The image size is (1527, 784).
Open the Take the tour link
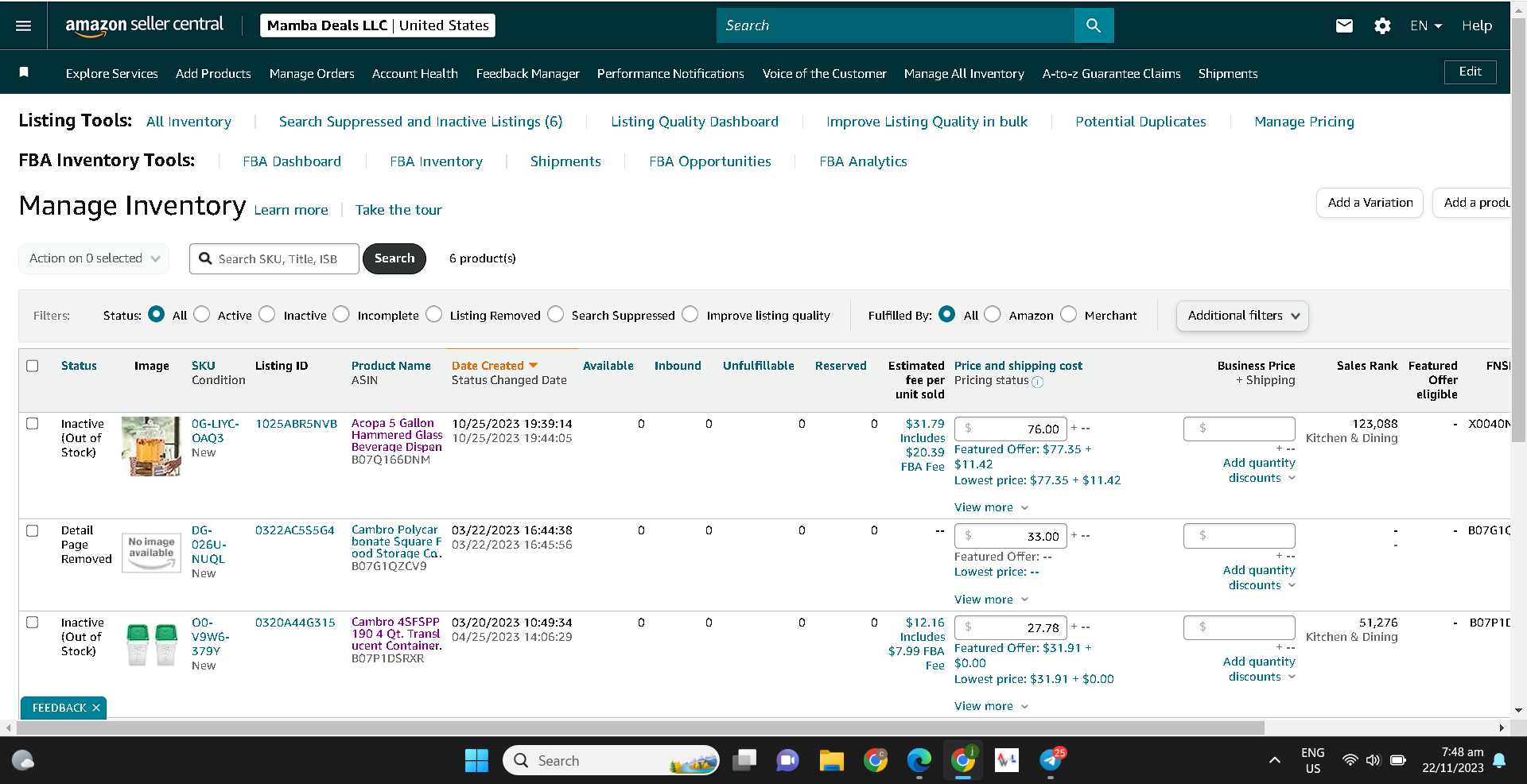[x=398, y=210]
